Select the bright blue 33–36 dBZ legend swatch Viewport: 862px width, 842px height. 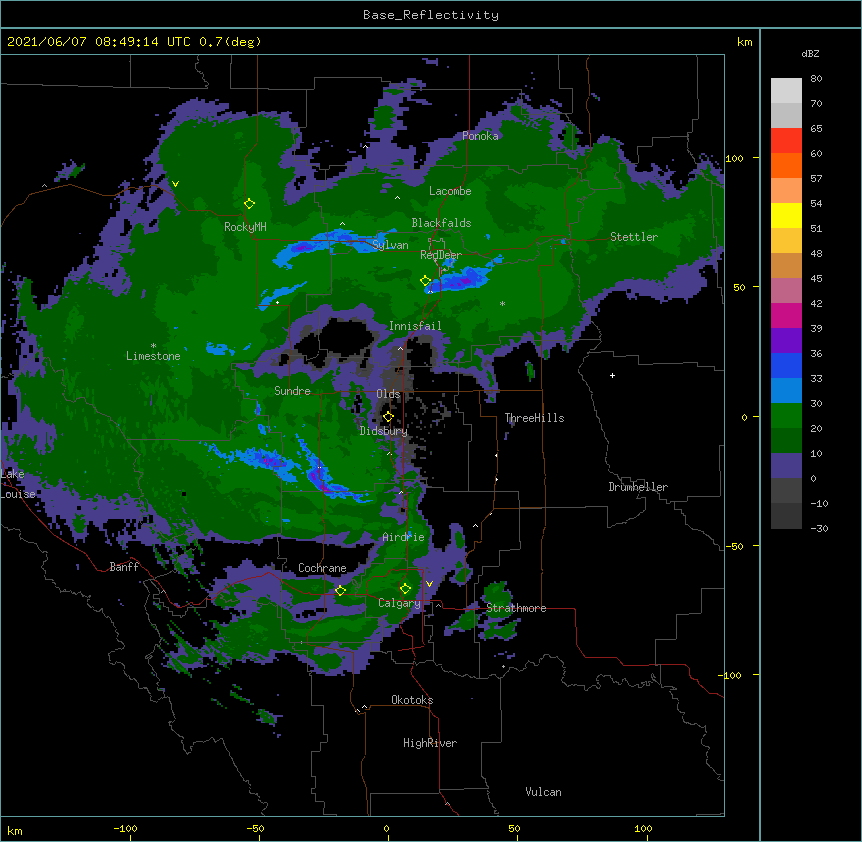(786, 365)
